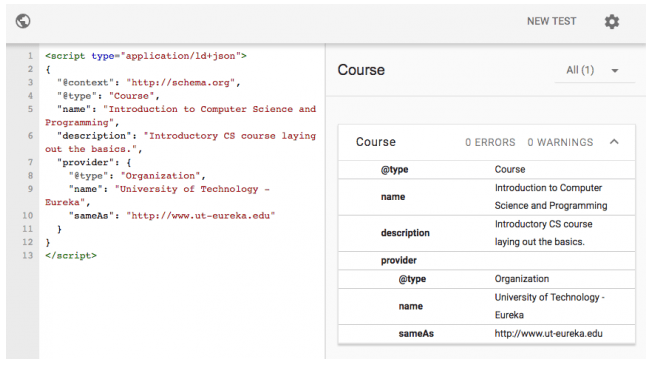Collapse the Course results card
This screenshot has height=368, width=655.
[614, 142]
